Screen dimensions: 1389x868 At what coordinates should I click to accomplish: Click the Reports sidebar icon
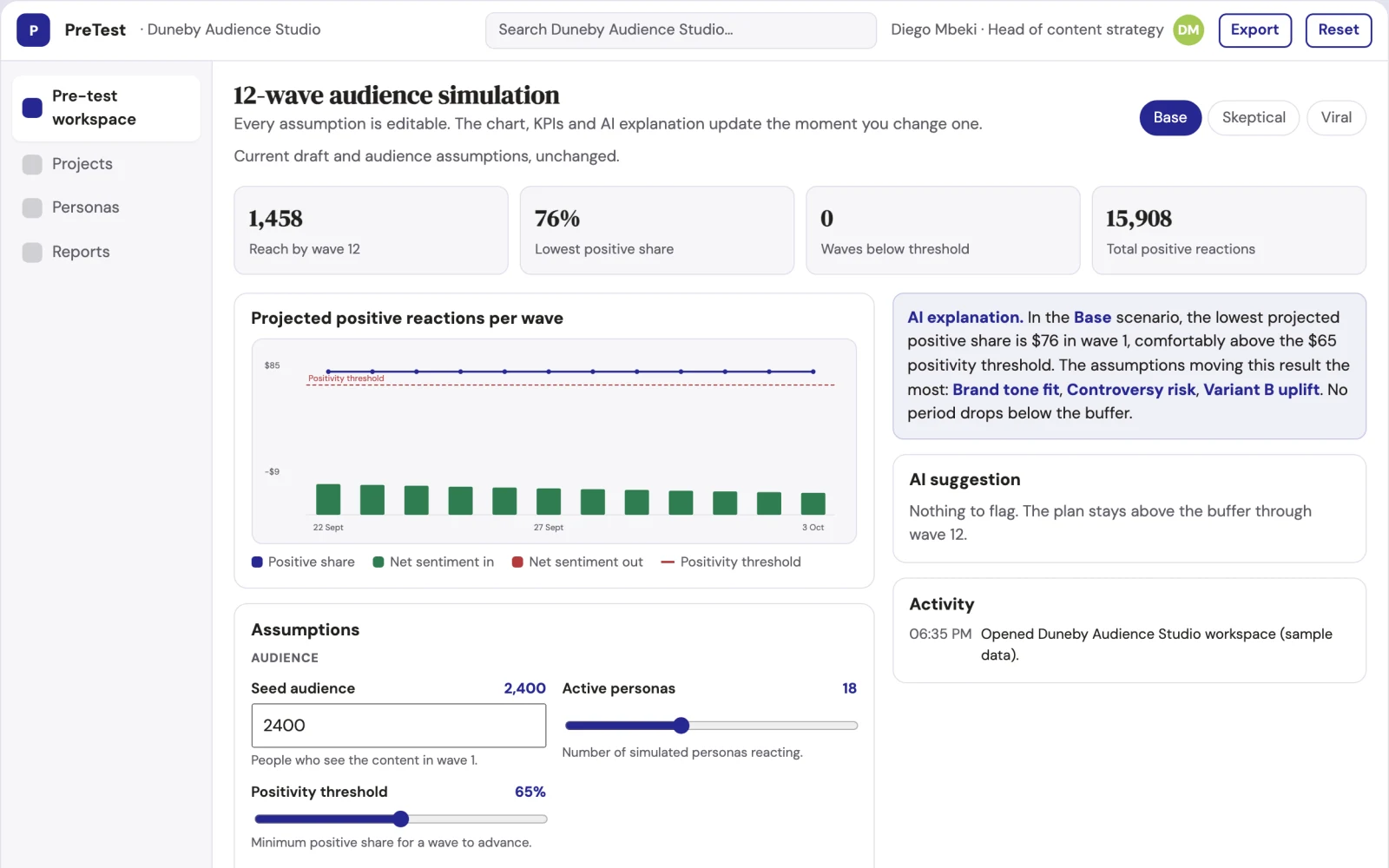pos(32,252)
